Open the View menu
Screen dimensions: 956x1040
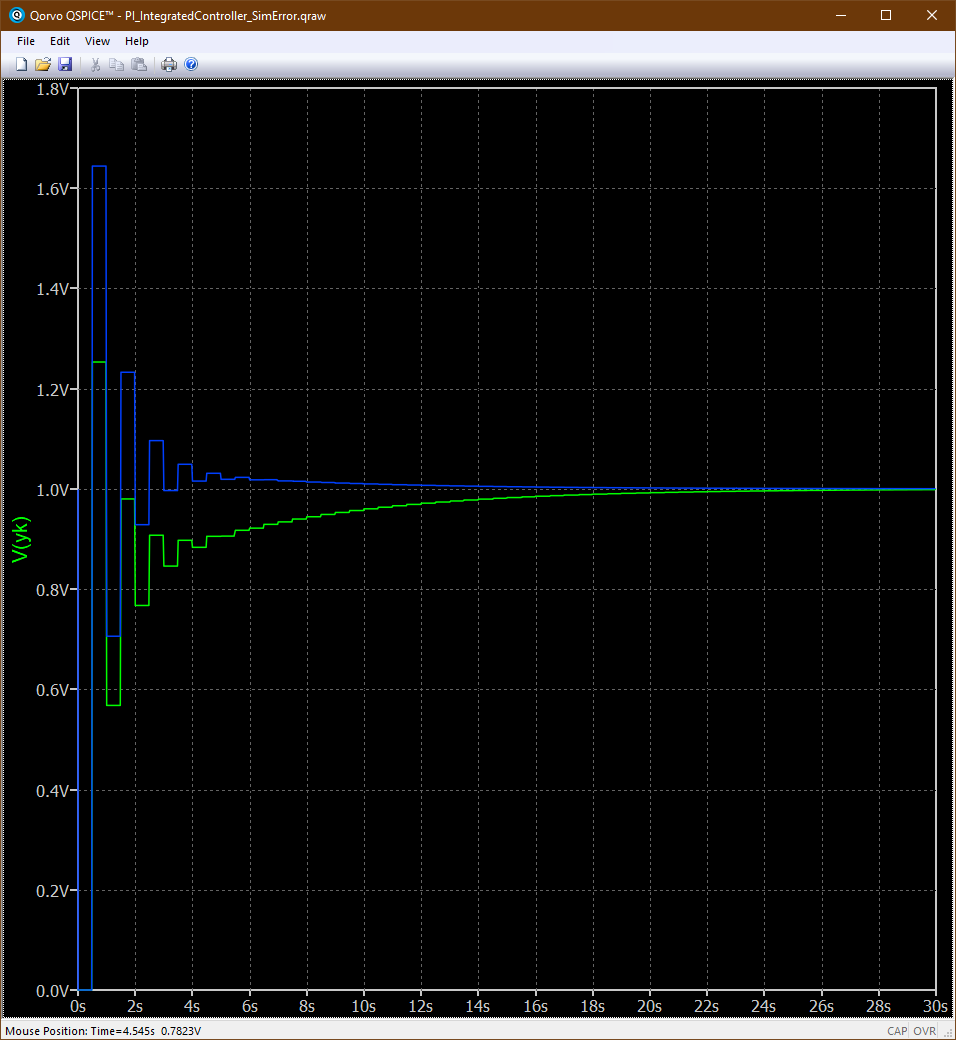pyautogui.click(x=98, y=41)
